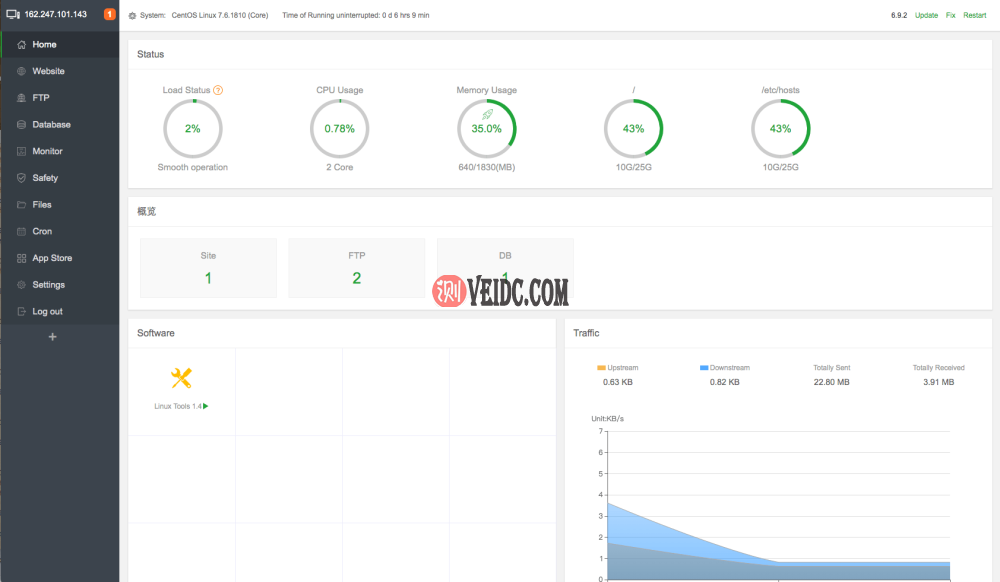Click the Website globe icon
This screenshot has width=1000, height=582.
pyautogui.click(x=21, y=71)
